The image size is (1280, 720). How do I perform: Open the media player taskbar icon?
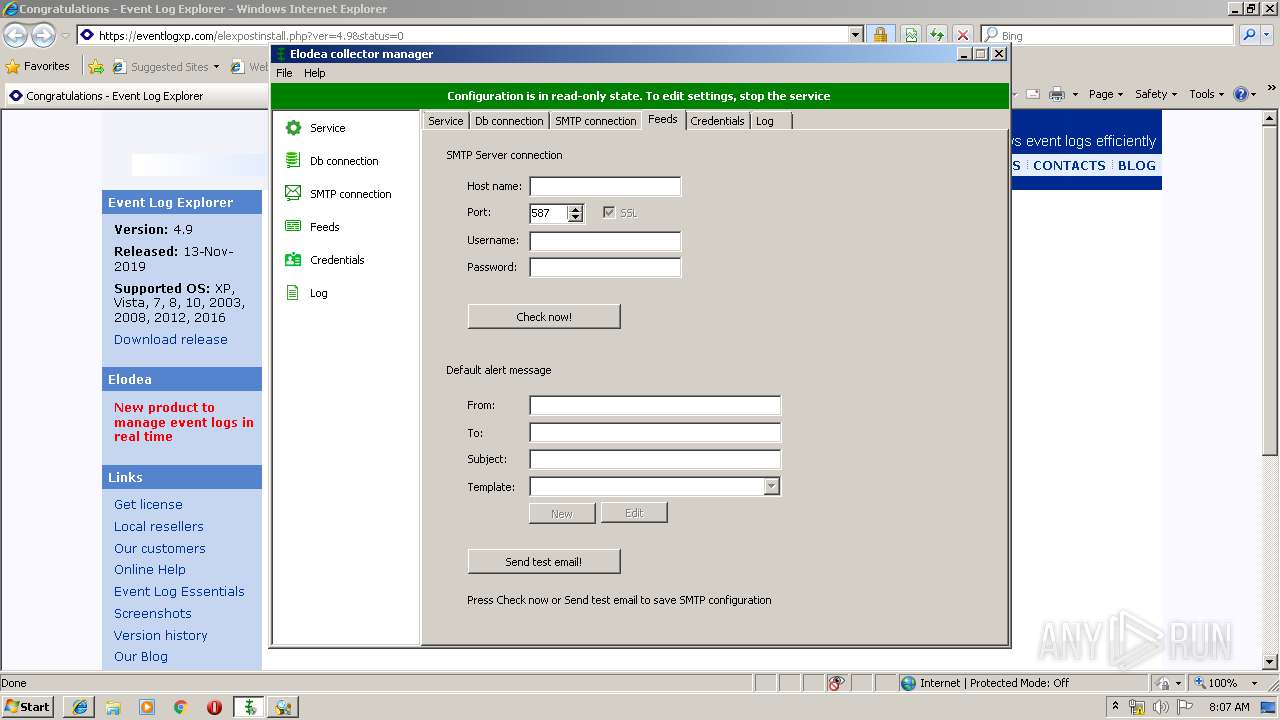[147, 707]
